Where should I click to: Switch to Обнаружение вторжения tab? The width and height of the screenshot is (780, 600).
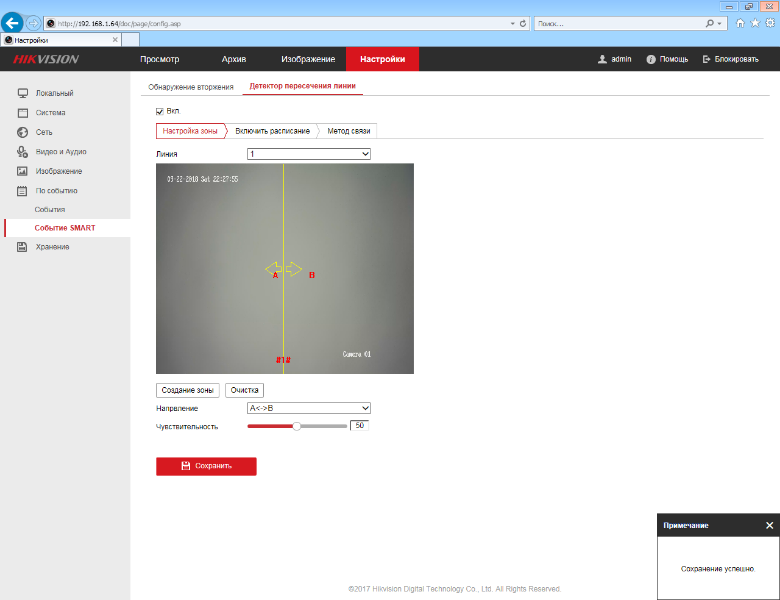coord(191,87)
